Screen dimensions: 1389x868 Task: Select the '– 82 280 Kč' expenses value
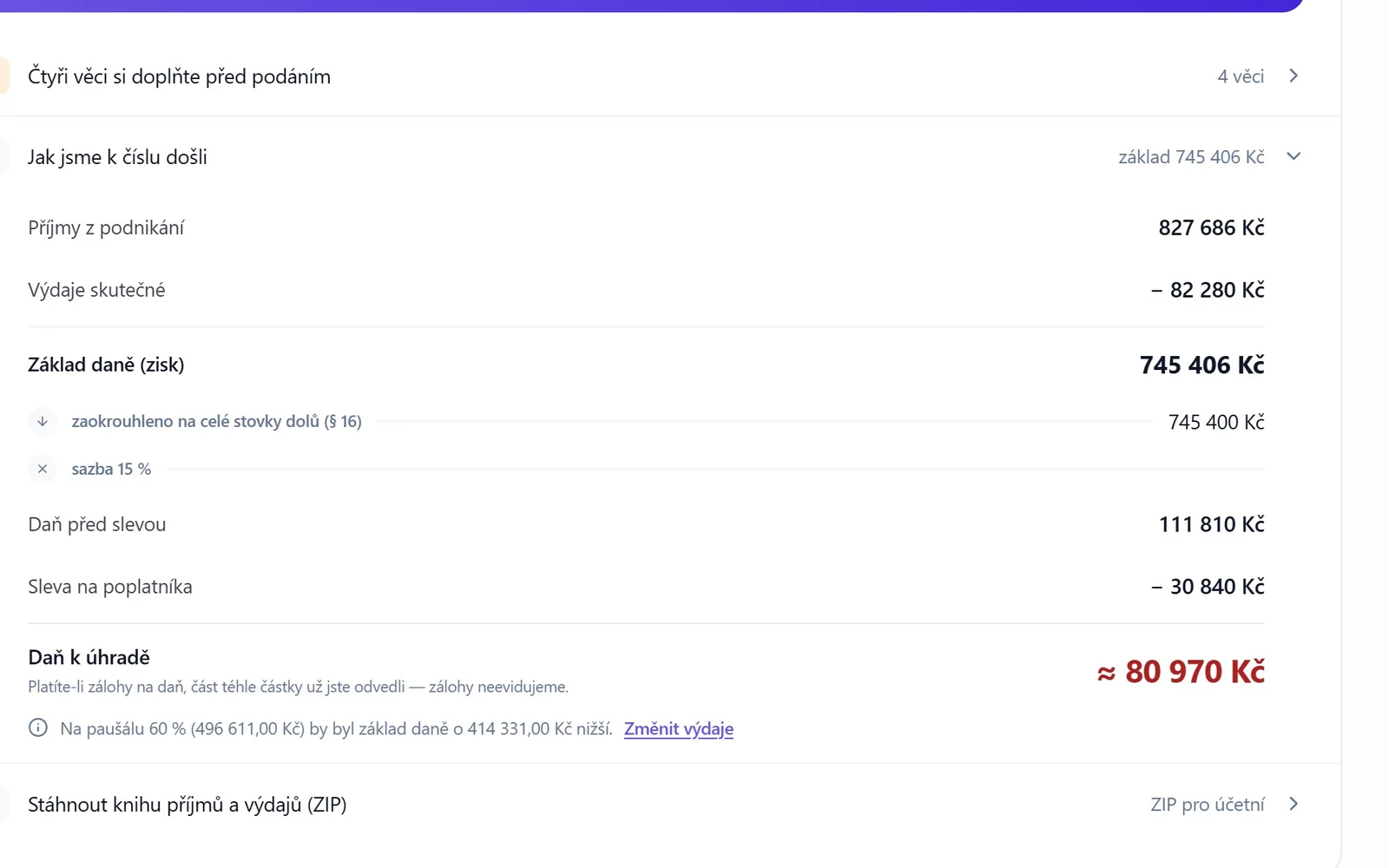1208,290
